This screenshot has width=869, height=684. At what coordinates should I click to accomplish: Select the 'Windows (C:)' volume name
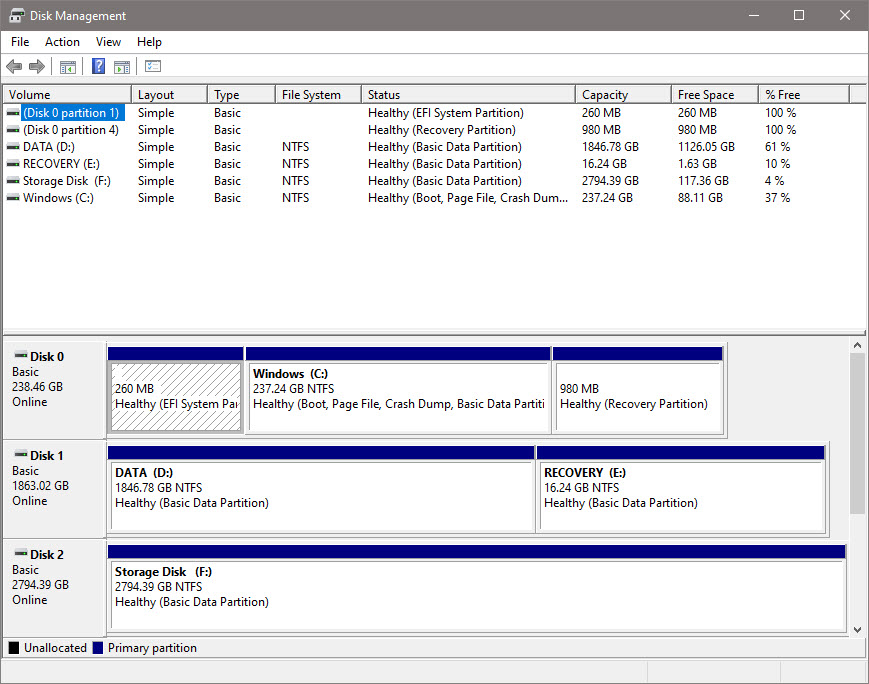click(x=58, y=198)
